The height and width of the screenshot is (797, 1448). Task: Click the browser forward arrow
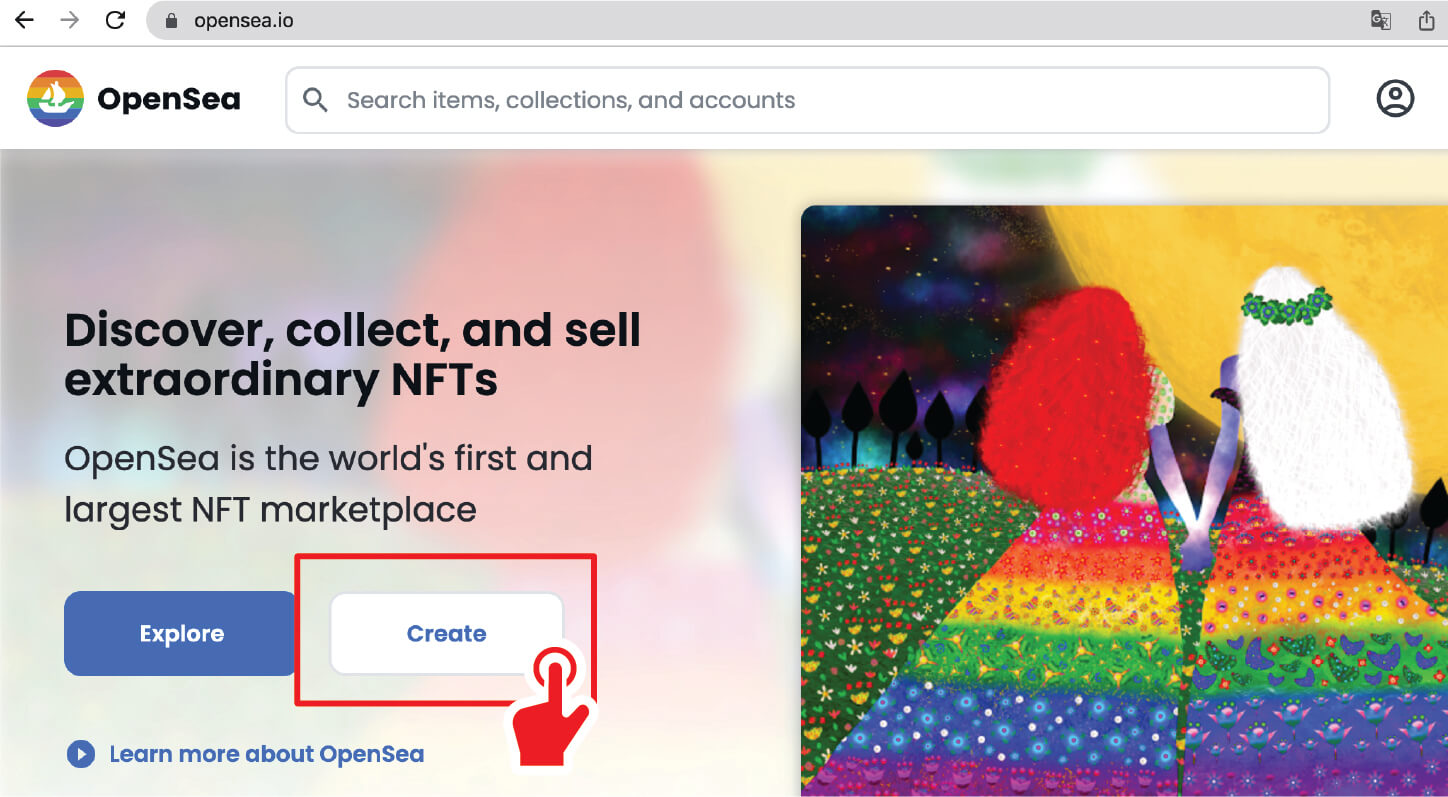69,20
